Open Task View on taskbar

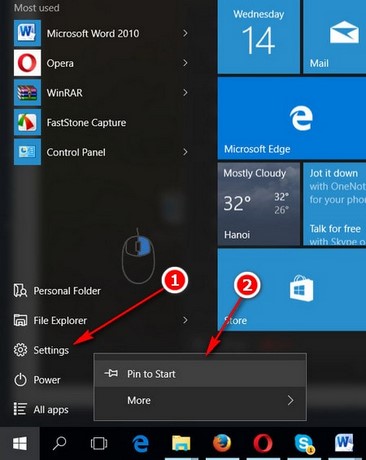tap(99, 443)
